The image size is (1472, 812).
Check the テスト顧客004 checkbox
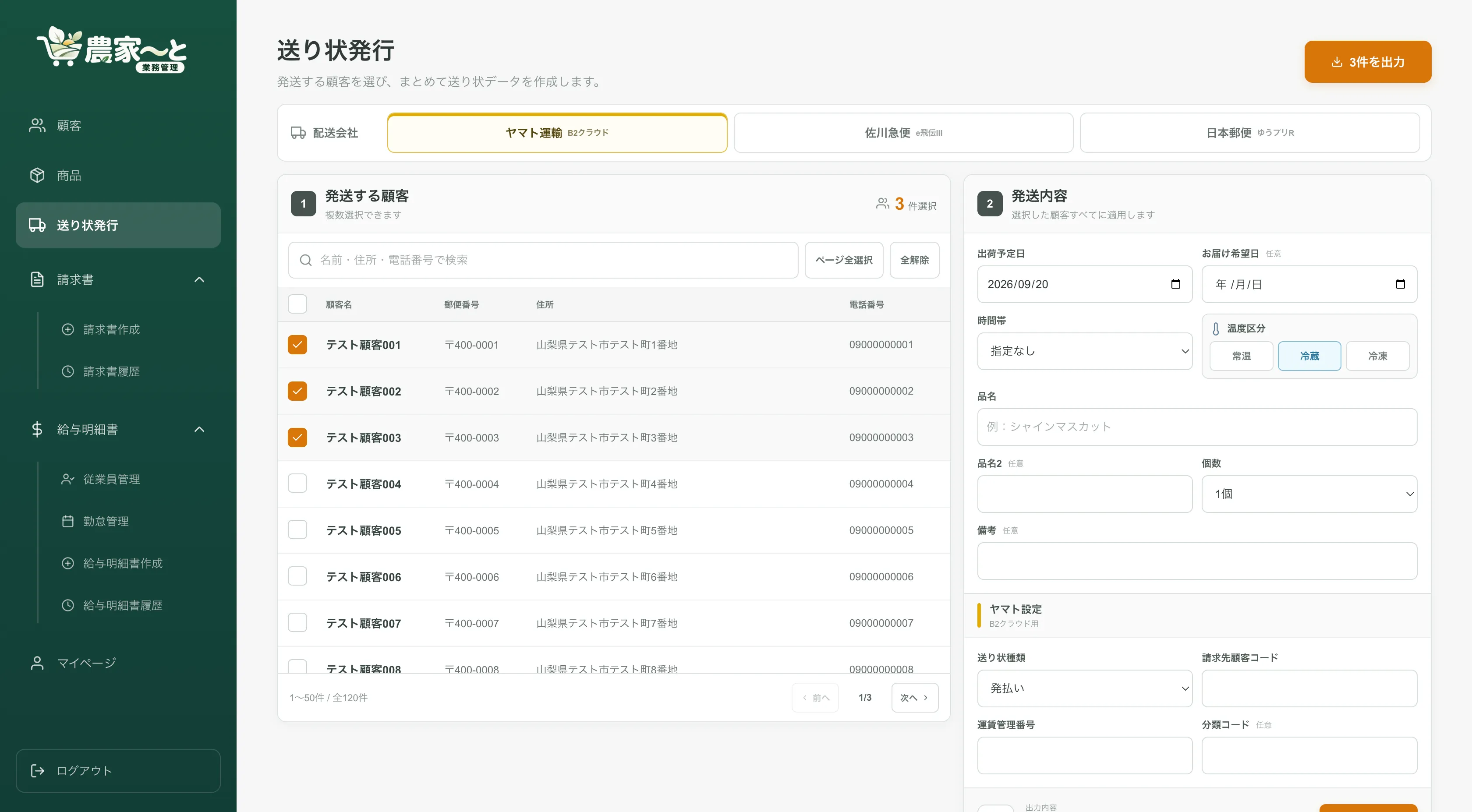click(297, 484)
